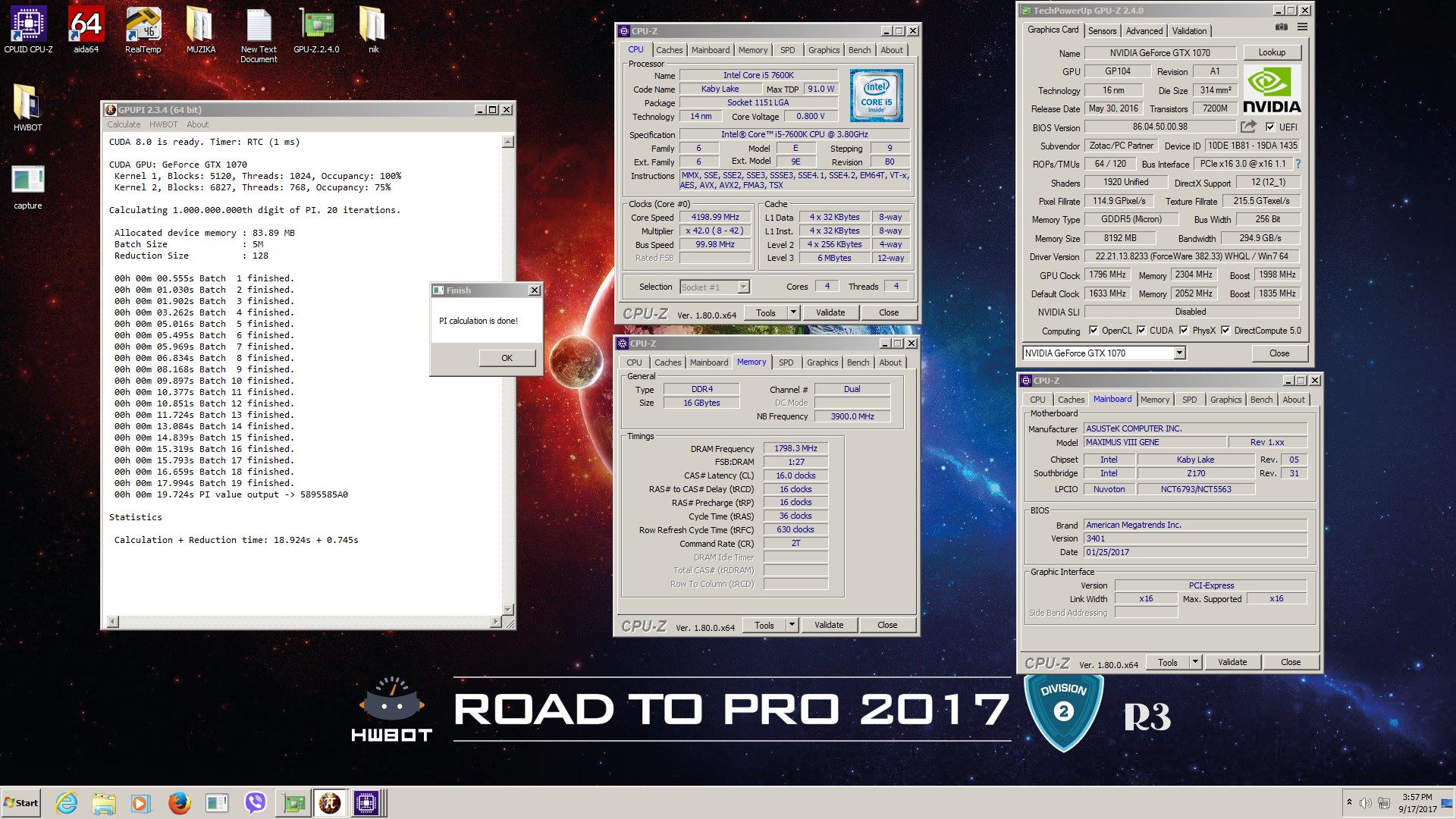
Task: Open the GPU selection dropdown in GPU-Z
Action: (1179, 353)
